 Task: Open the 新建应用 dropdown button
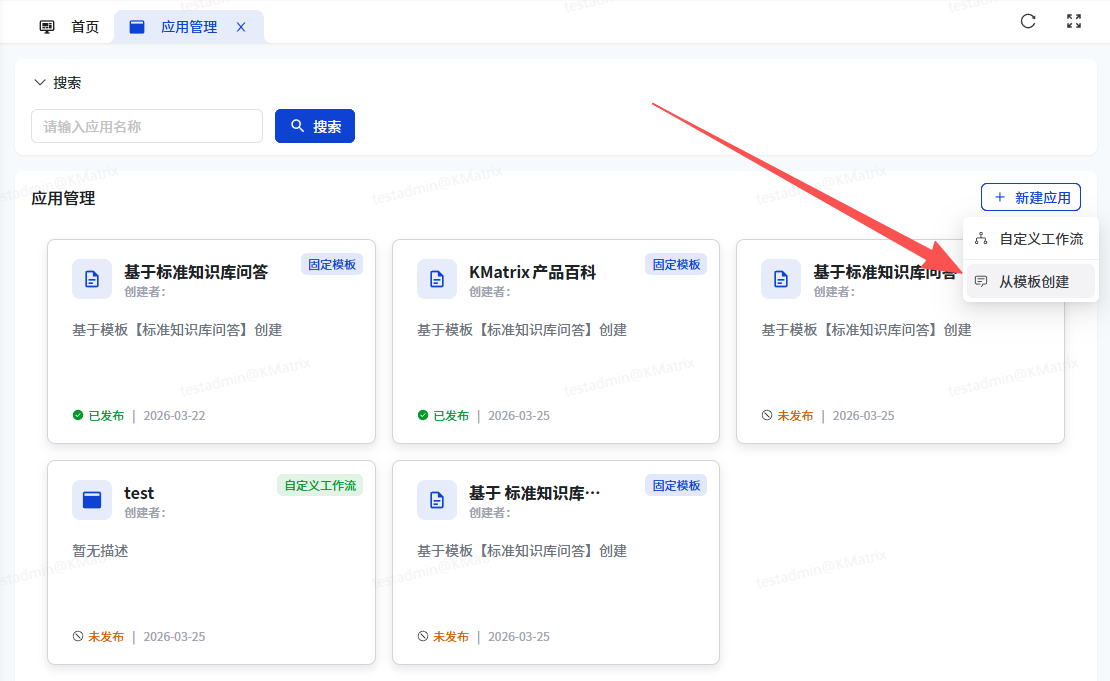(x=1030, y=198)
